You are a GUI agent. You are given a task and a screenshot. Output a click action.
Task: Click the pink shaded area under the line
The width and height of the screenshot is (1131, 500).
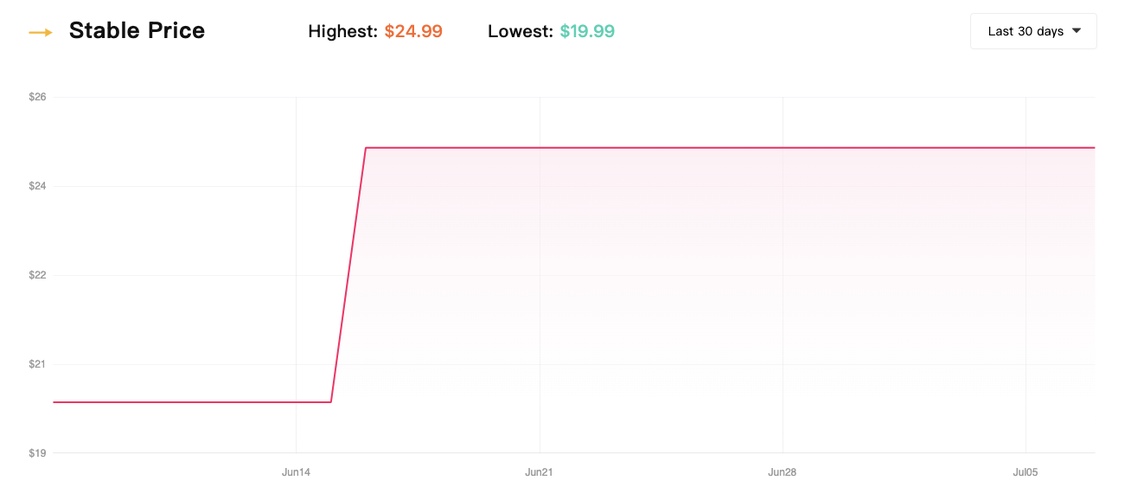tap(721, 289)
